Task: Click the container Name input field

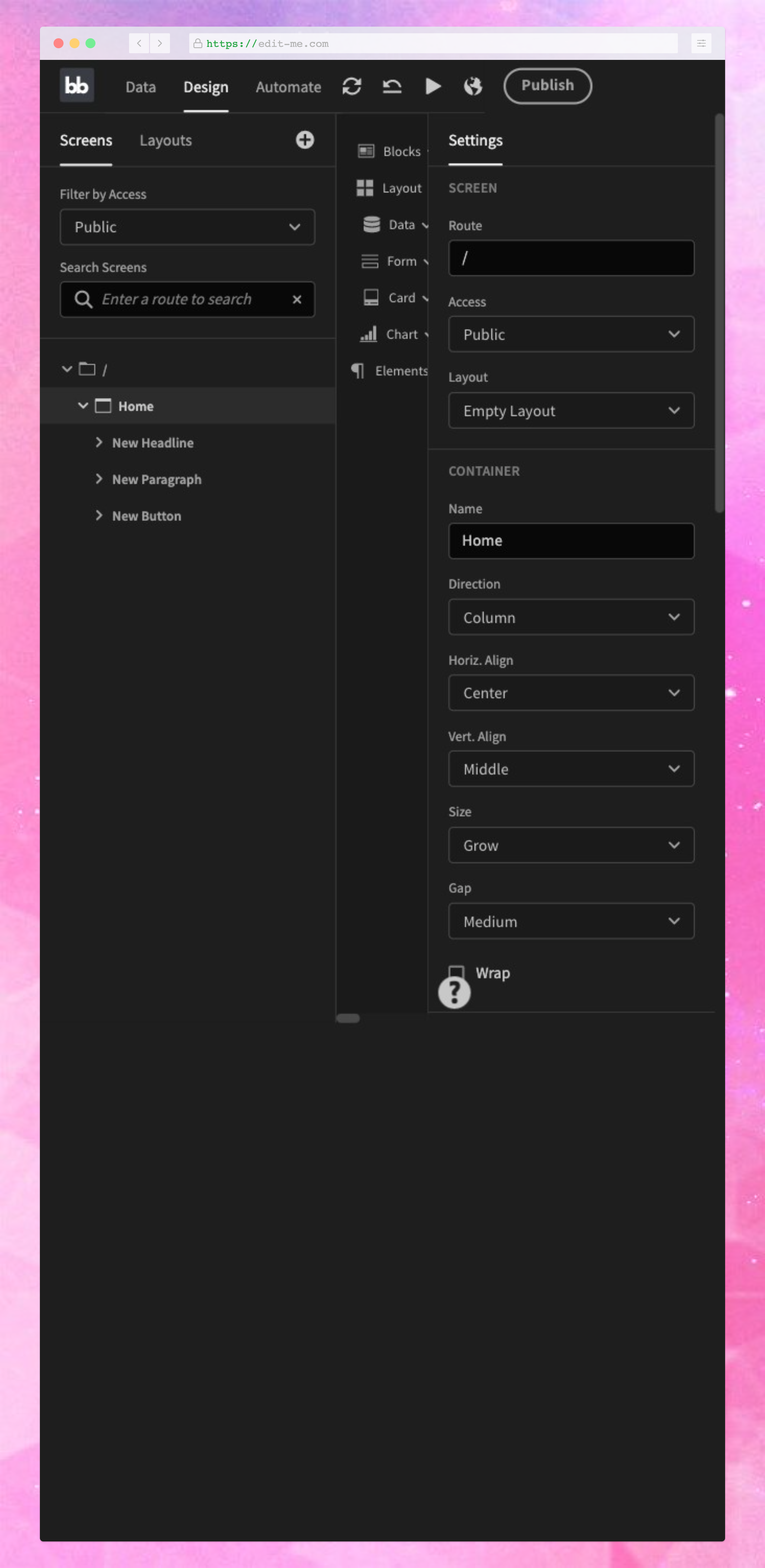Action: [x=571, y=541]
